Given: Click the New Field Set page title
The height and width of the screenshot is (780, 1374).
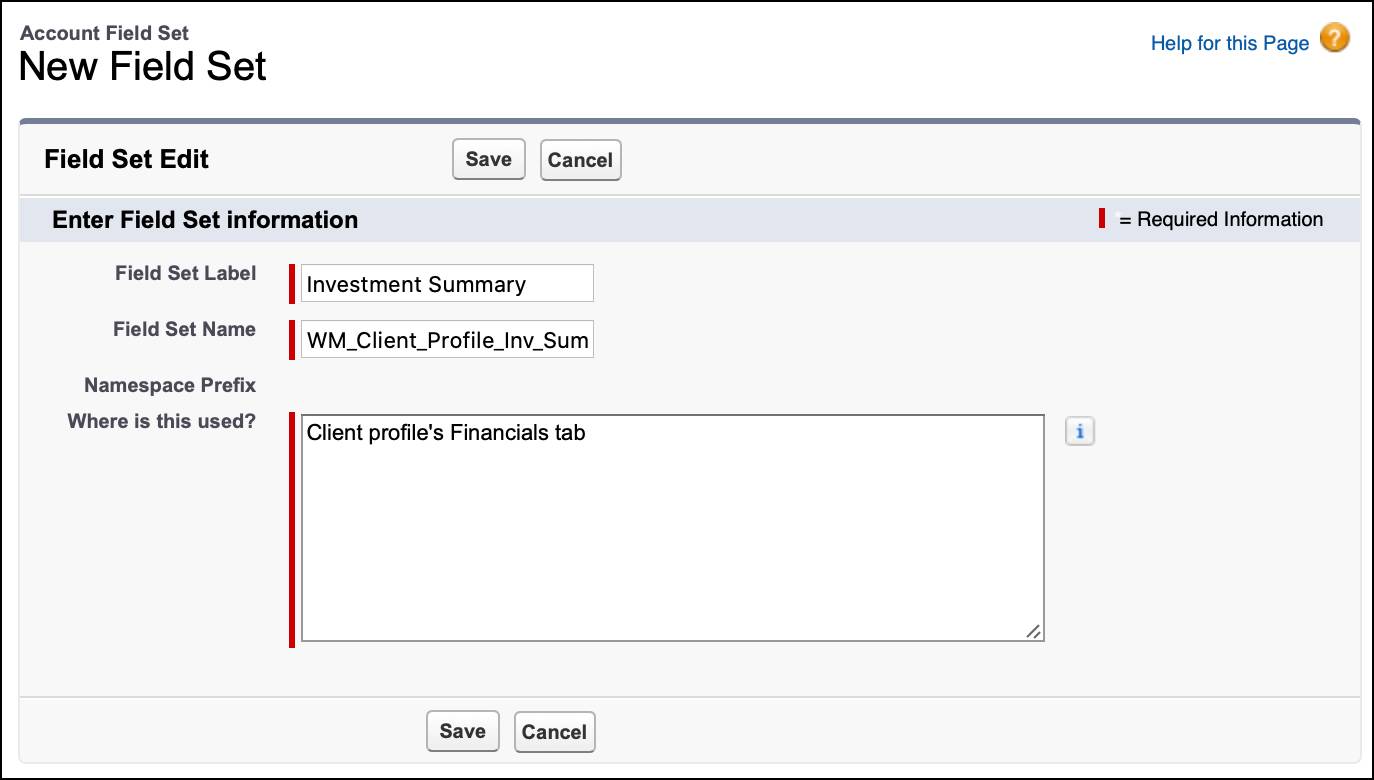Looking at the screenshot, I should click(142, 66).
